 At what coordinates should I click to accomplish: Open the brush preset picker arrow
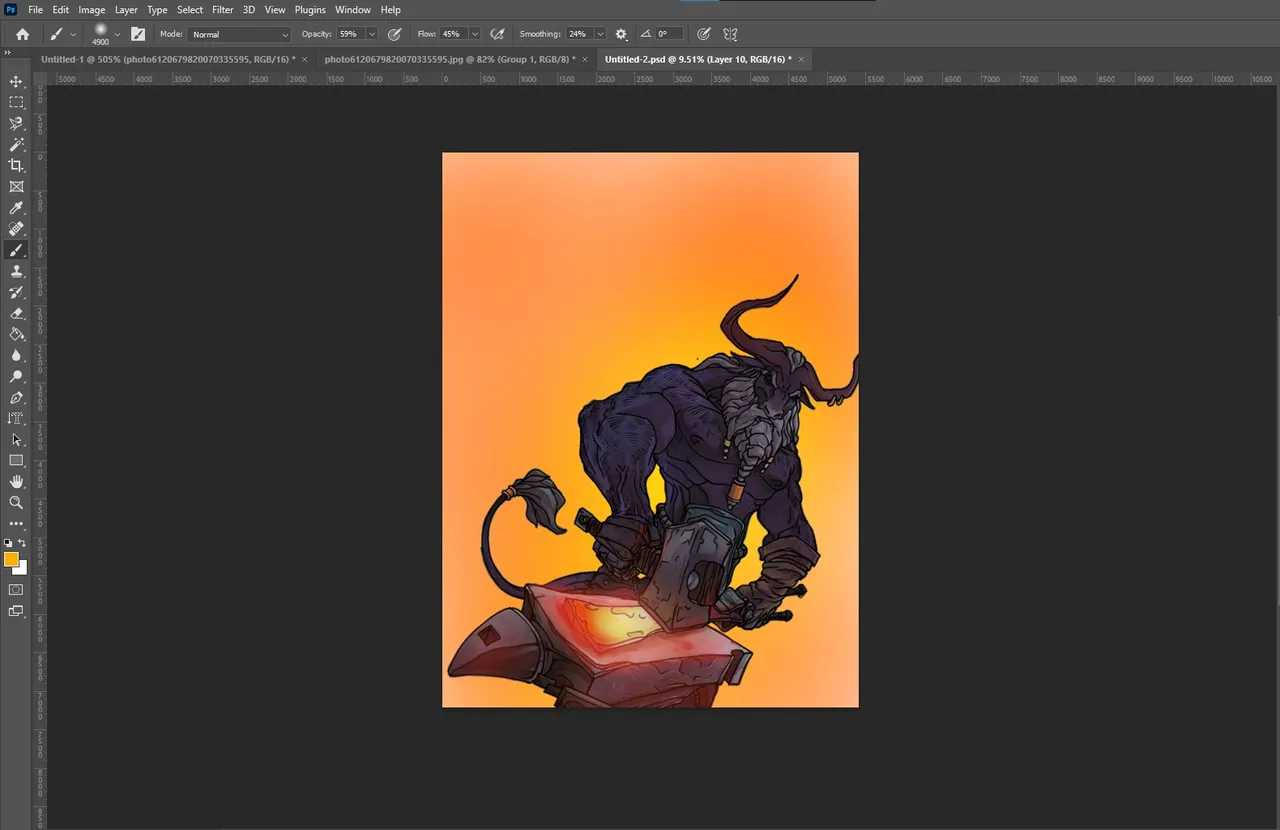tap(117, 34)
